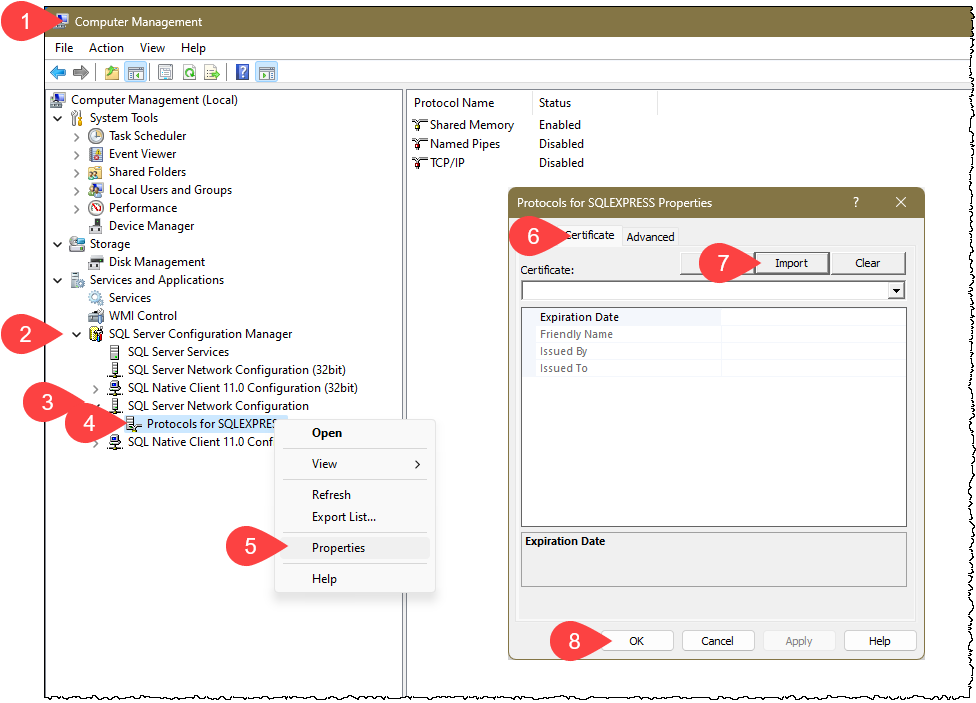Click the Back arrow in the toolbar
The height and width of the screenshot is (703, 976).
click(x=58, y=73)
